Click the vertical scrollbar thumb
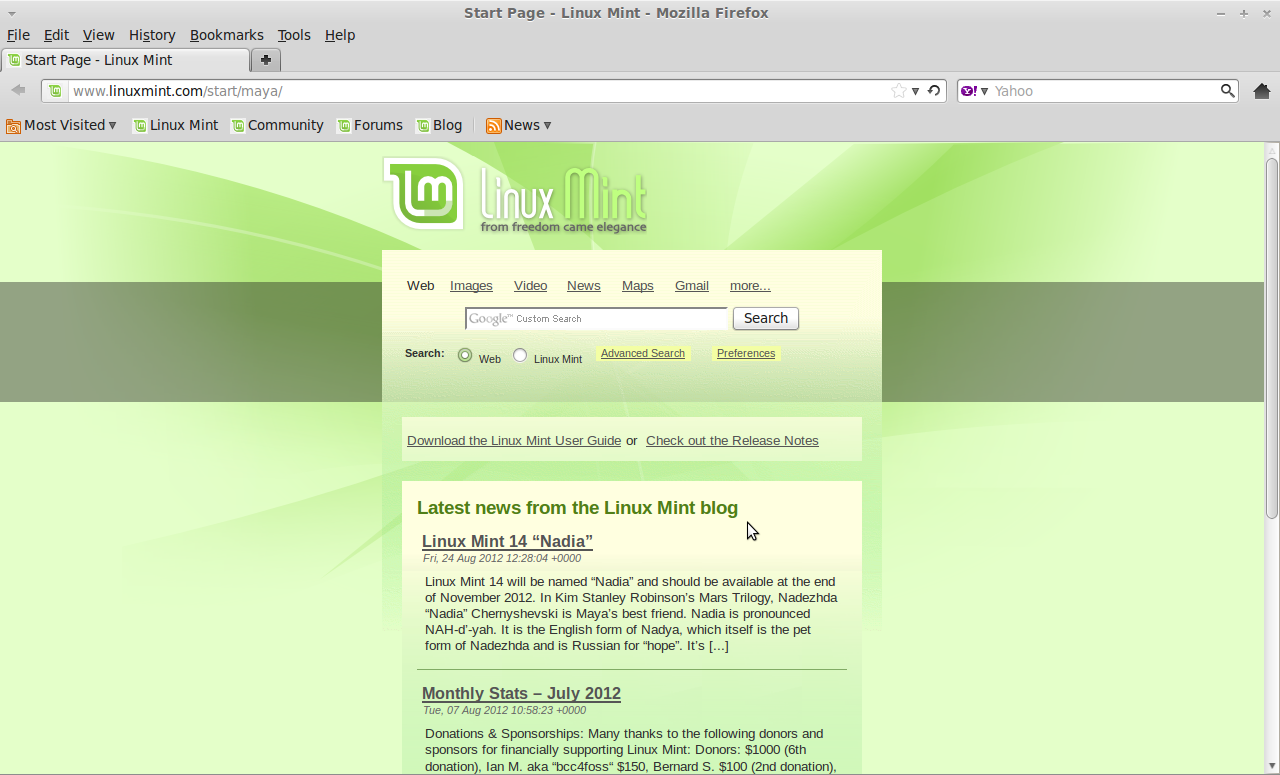Screen dimensions: 1280x775 pyautogui.click(x=1272, y=338)
